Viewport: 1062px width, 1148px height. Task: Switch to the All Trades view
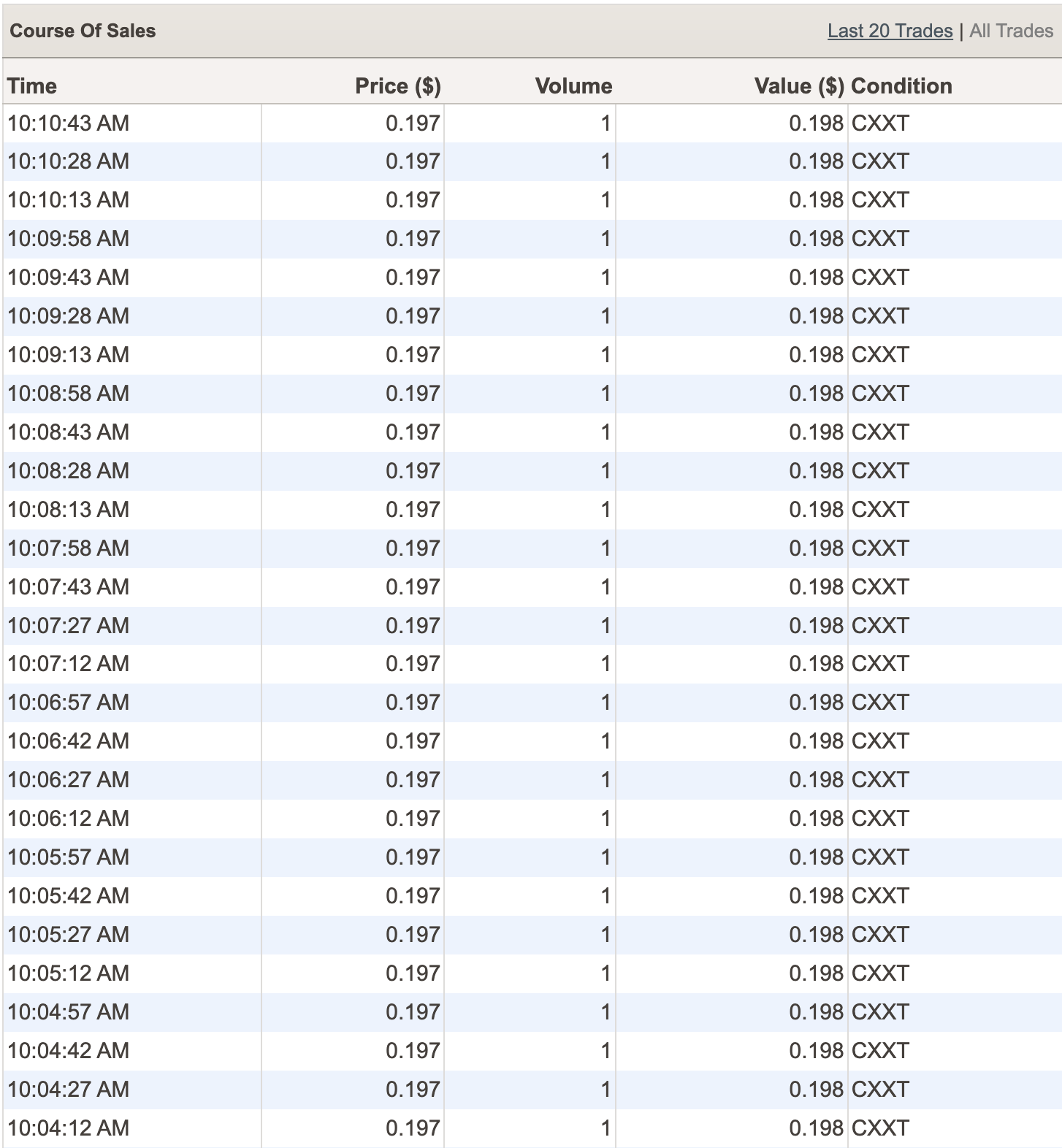pos(1011,31)
